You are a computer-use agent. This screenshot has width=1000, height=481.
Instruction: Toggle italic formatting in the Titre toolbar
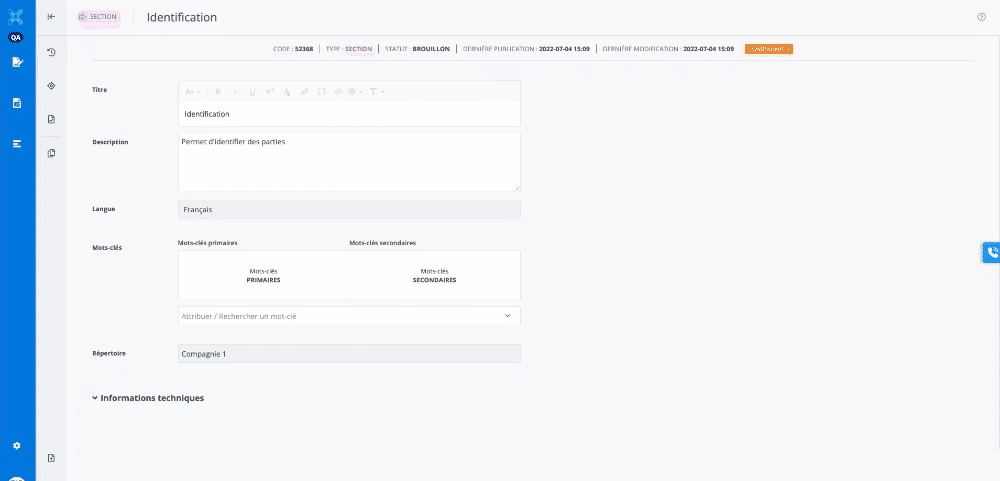235,91
